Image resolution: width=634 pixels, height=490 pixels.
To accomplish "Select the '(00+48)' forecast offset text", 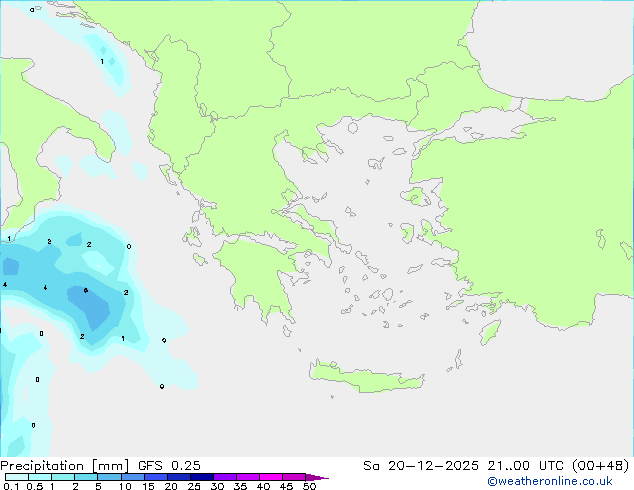I will [600, 466].
